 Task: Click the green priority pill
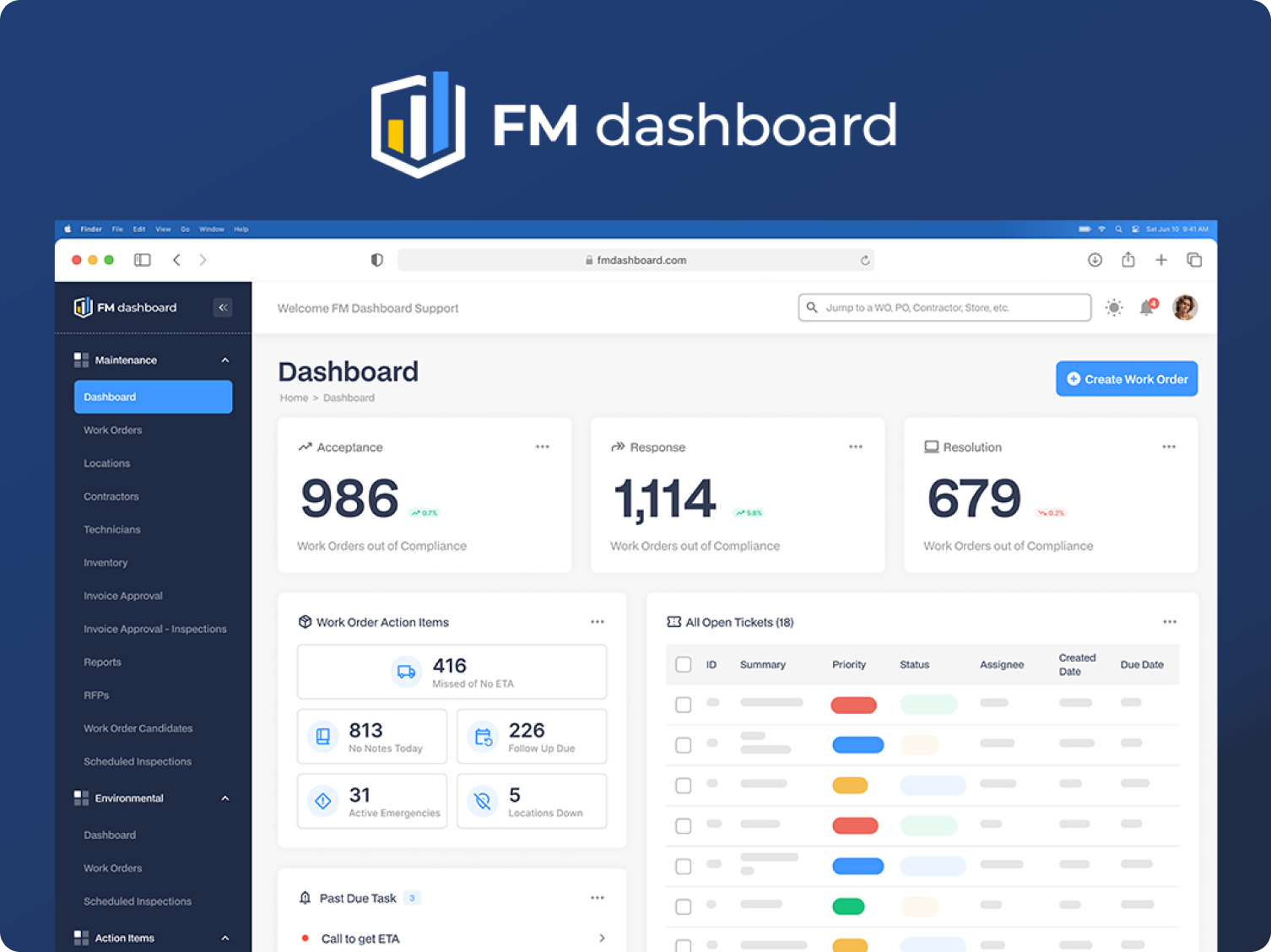click(848, 906)
